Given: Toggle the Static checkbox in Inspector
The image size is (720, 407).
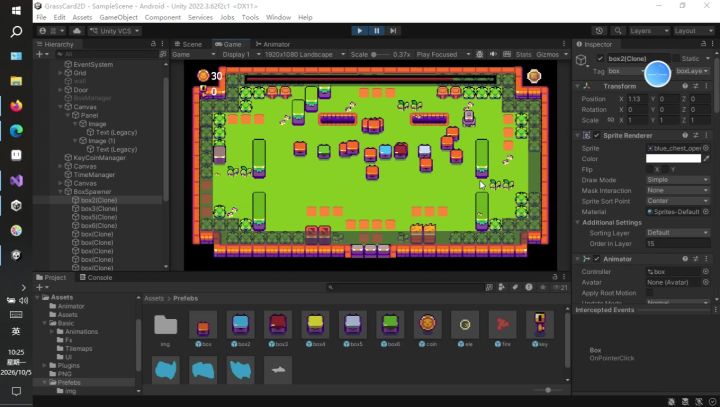Looking at the screenshot, I should 675,58.
